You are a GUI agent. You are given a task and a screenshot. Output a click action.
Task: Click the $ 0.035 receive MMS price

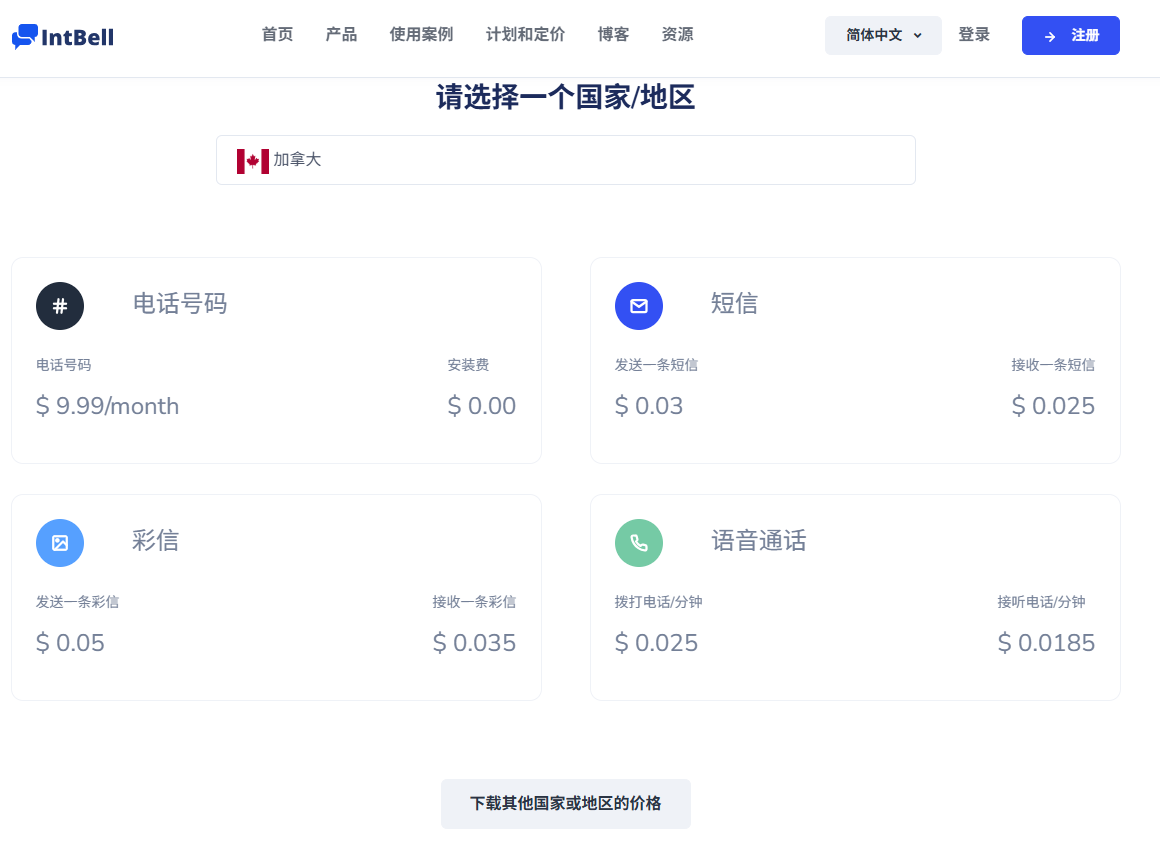pos(474,642)
